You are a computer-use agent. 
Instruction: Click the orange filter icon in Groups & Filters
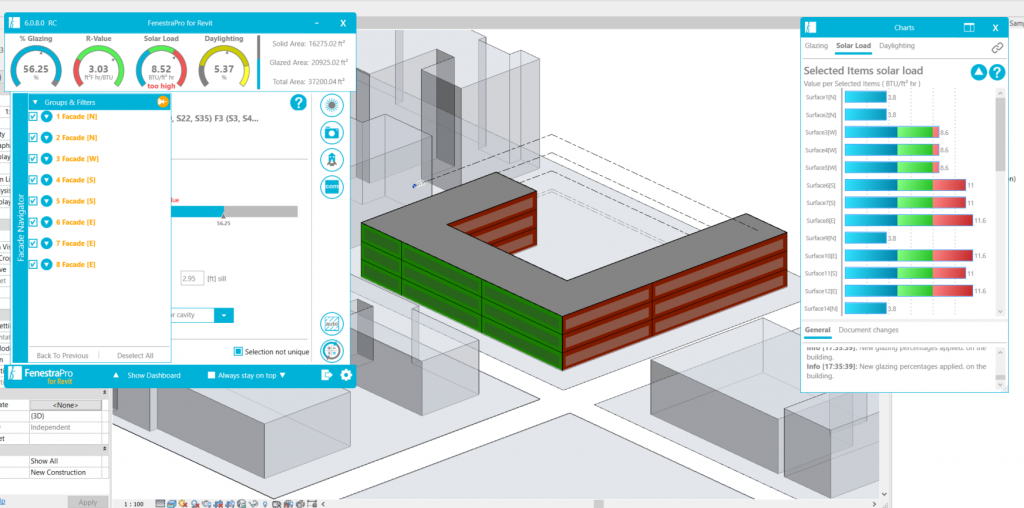pos(163,102)
